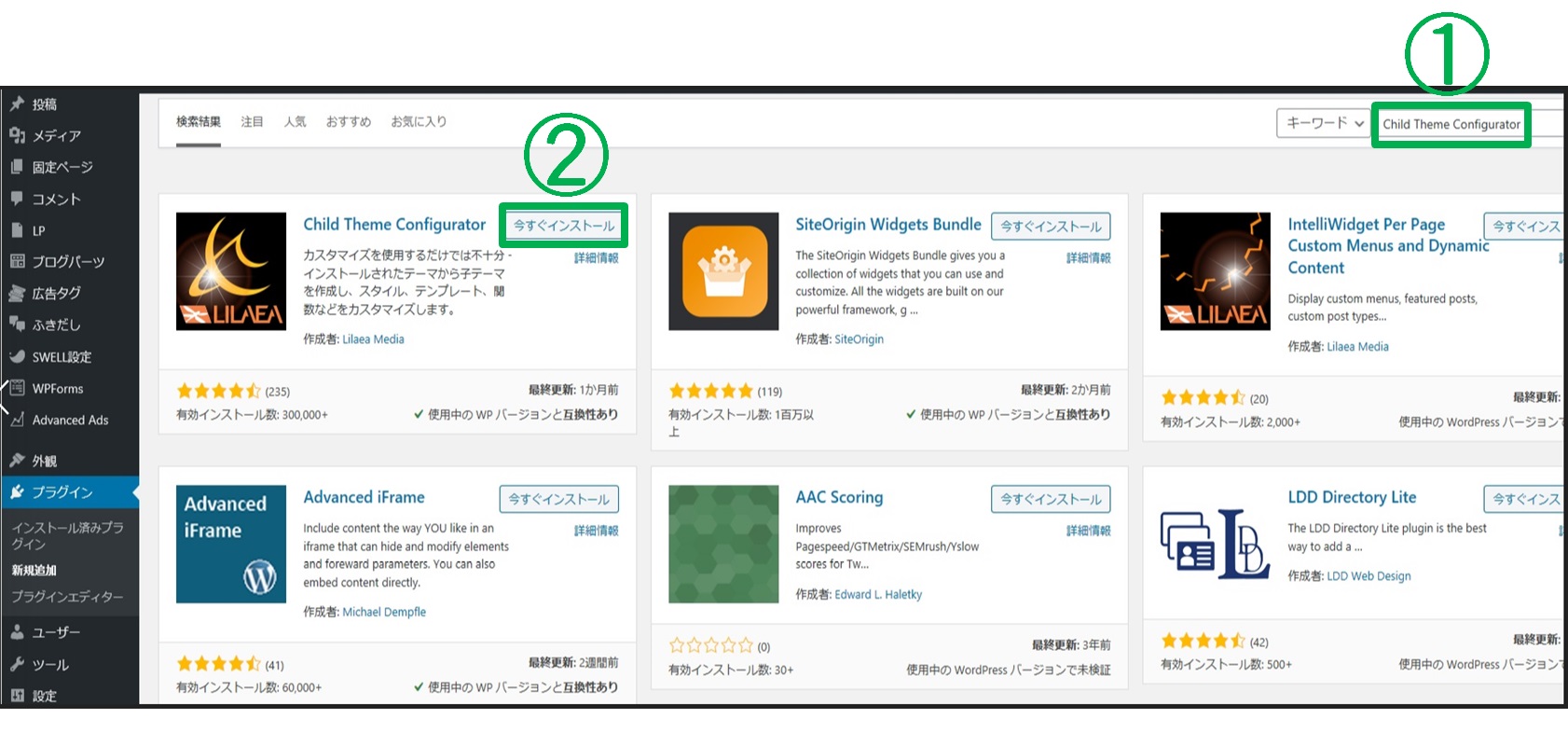Viewport: 1568px width, 746px height.
Task: Install SiteOrigin Widgets Bundle plugin now
Action: (x=1051, y=227)
